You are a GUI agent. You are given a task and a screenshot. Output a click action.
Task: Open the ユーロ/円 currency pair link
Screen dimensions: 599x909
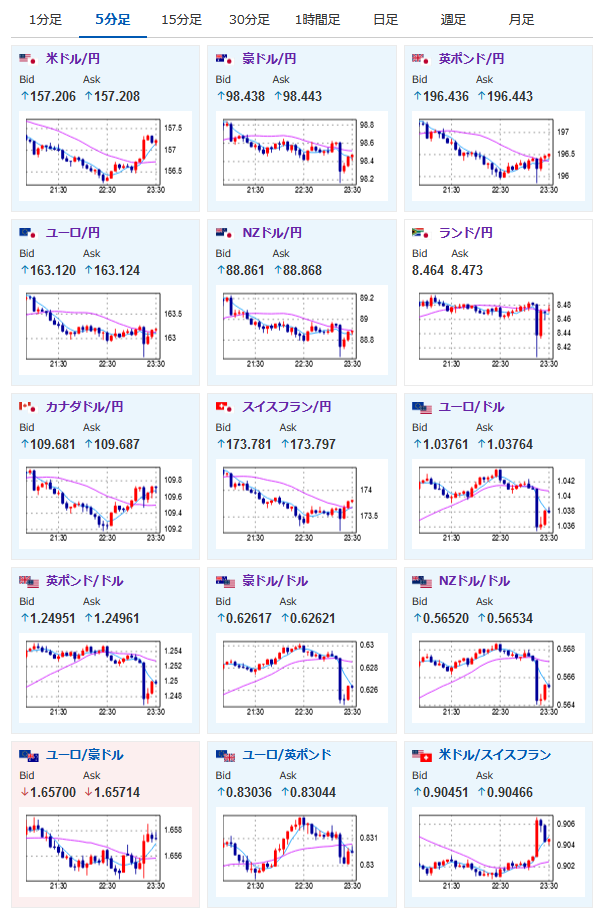[73, 232]
